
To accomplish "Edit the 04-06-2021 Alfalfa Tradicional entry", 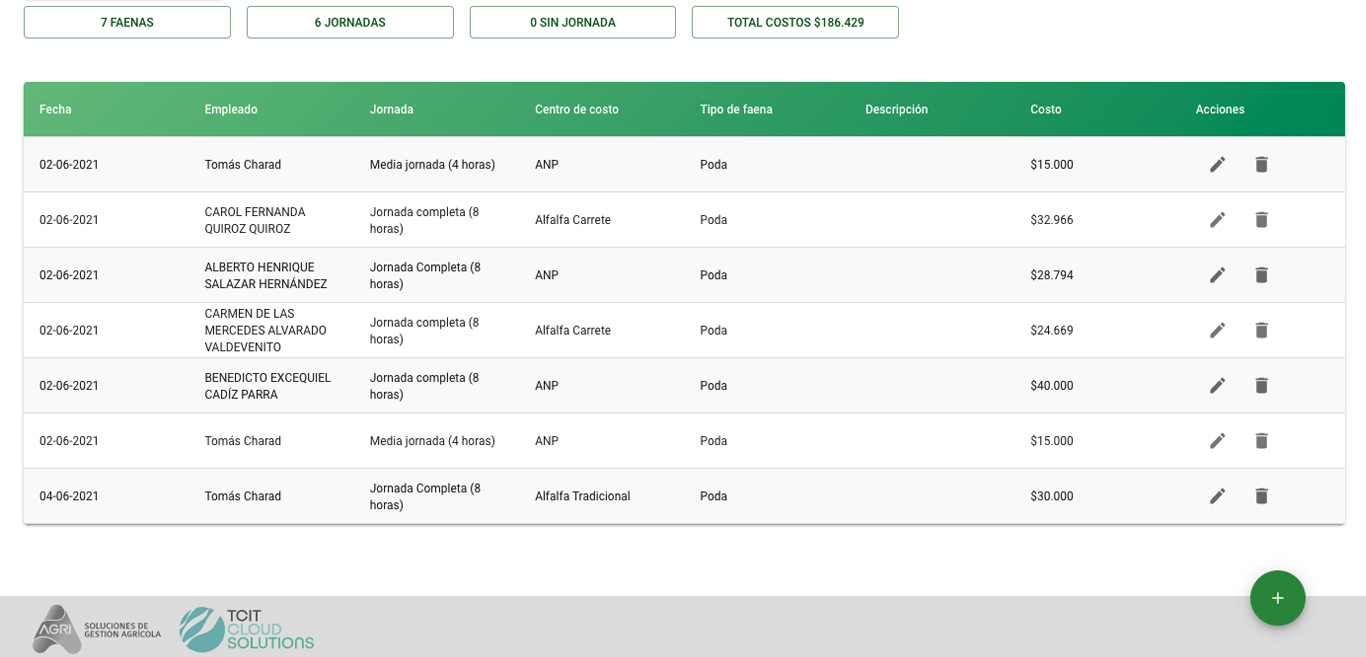I will 1217,496.
